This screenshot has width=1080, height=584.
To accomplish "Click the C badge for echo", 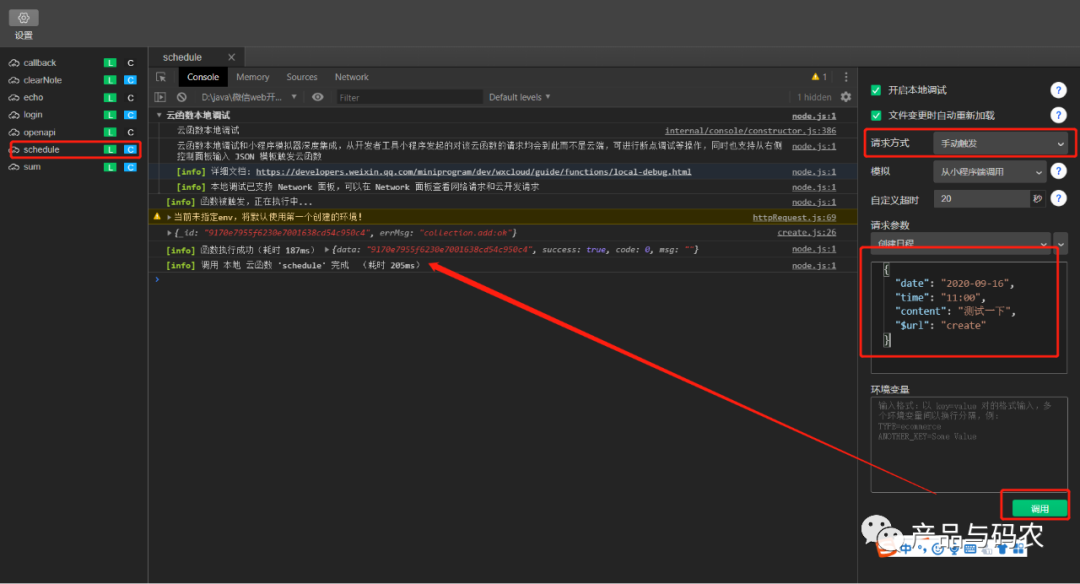I will tap(130, 97).
